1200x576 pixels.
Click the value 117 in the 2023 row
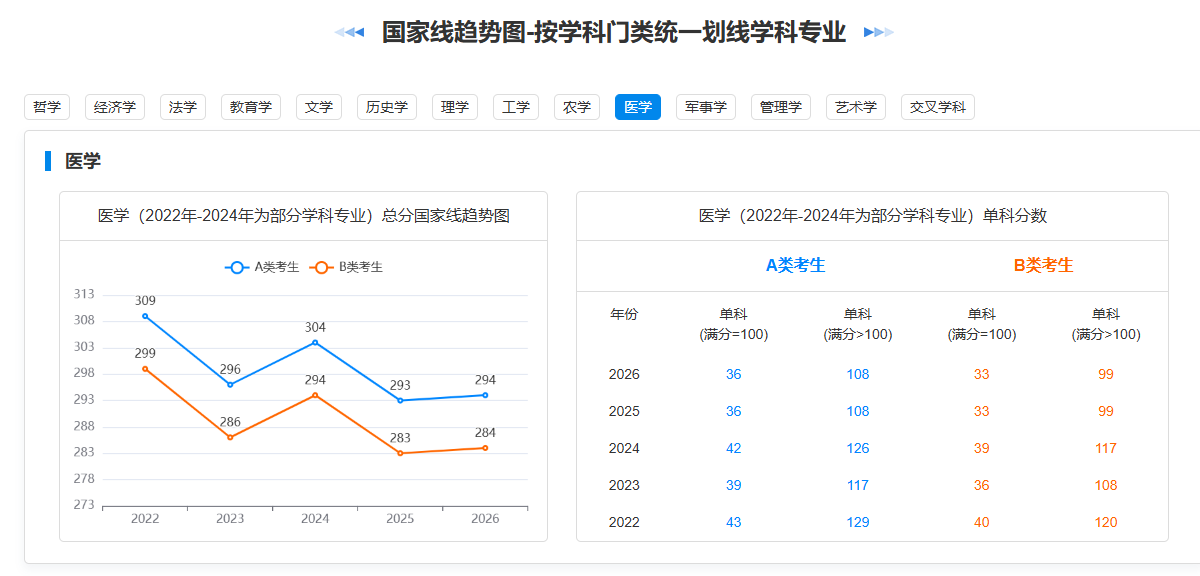pyautogui.click(x=858, y=485)
